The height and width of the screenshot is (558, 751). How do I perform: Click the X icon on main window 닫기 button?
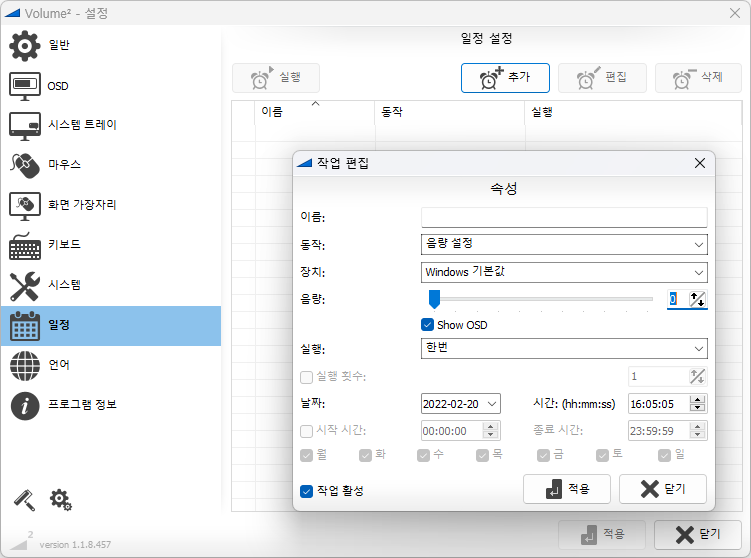684,535
